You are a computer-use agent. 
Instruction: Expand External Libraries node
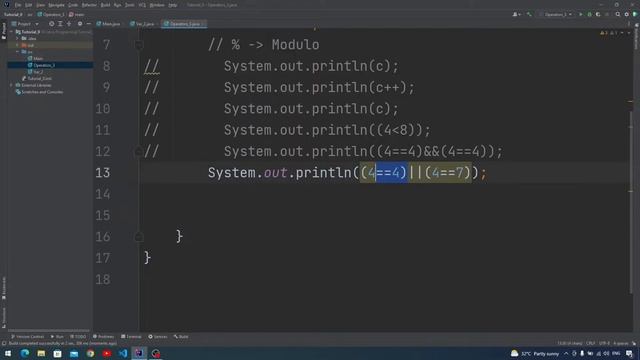click(x=12, y=85)
